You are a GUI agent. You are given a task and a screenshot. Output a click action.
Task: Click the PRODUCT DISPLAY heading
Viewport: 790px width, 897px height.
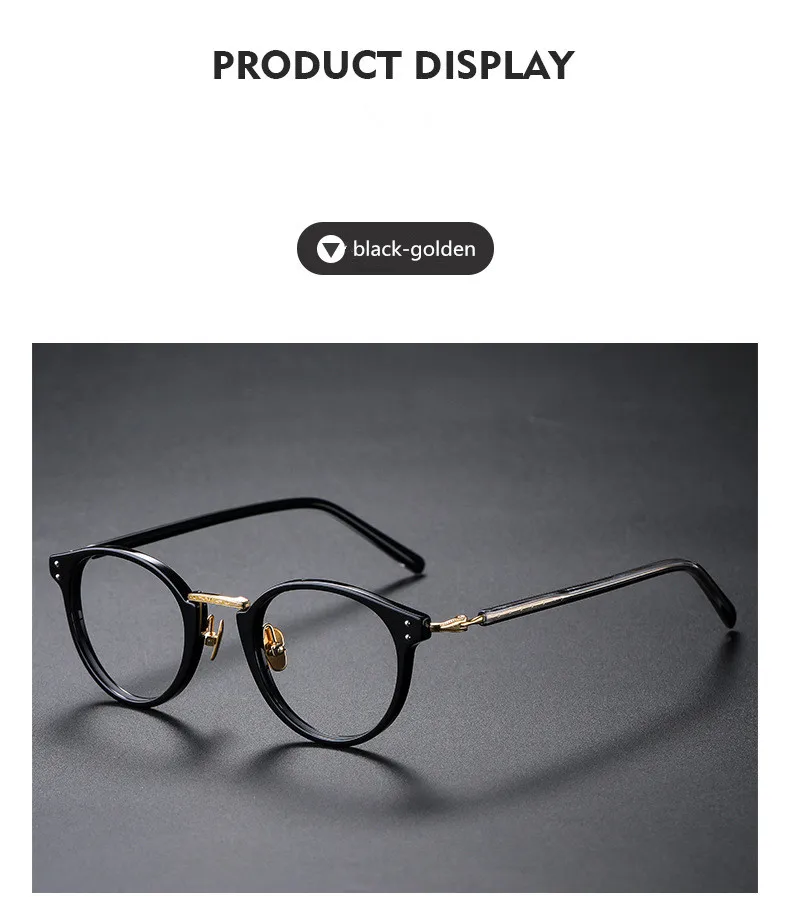tap(393, 65)
